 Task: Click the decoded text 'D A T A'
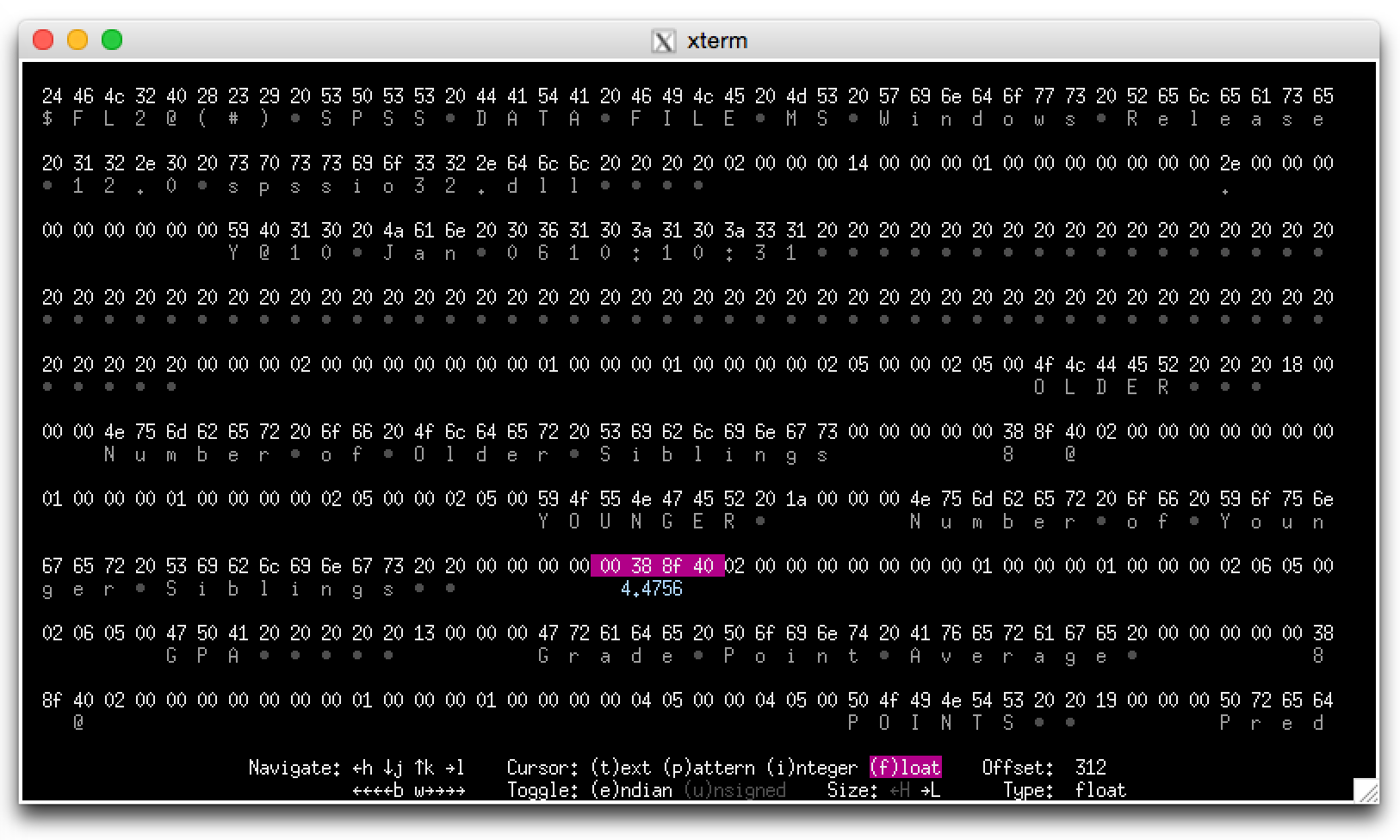point(528,119)
